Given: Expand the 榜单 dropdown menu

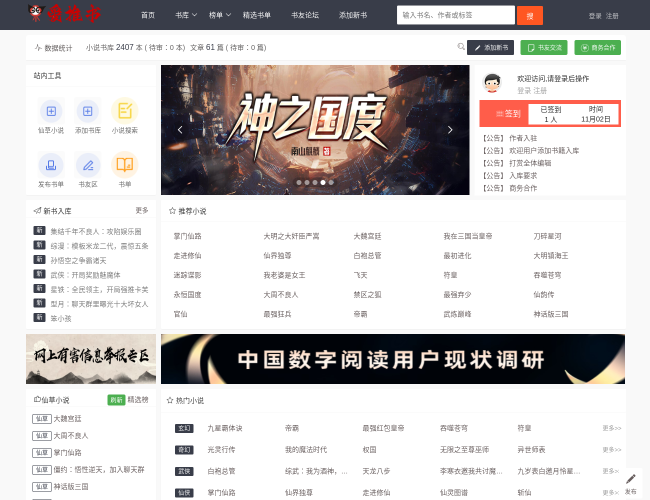Looking at the screenshot, I should tap(220, 15).
